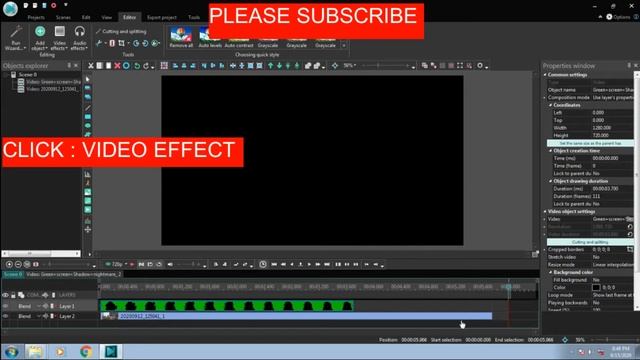Image resolution: width=640 pixels, height=360 pixels.
Task: Toggle visibility of Layer 2
Action: point(5,316)
